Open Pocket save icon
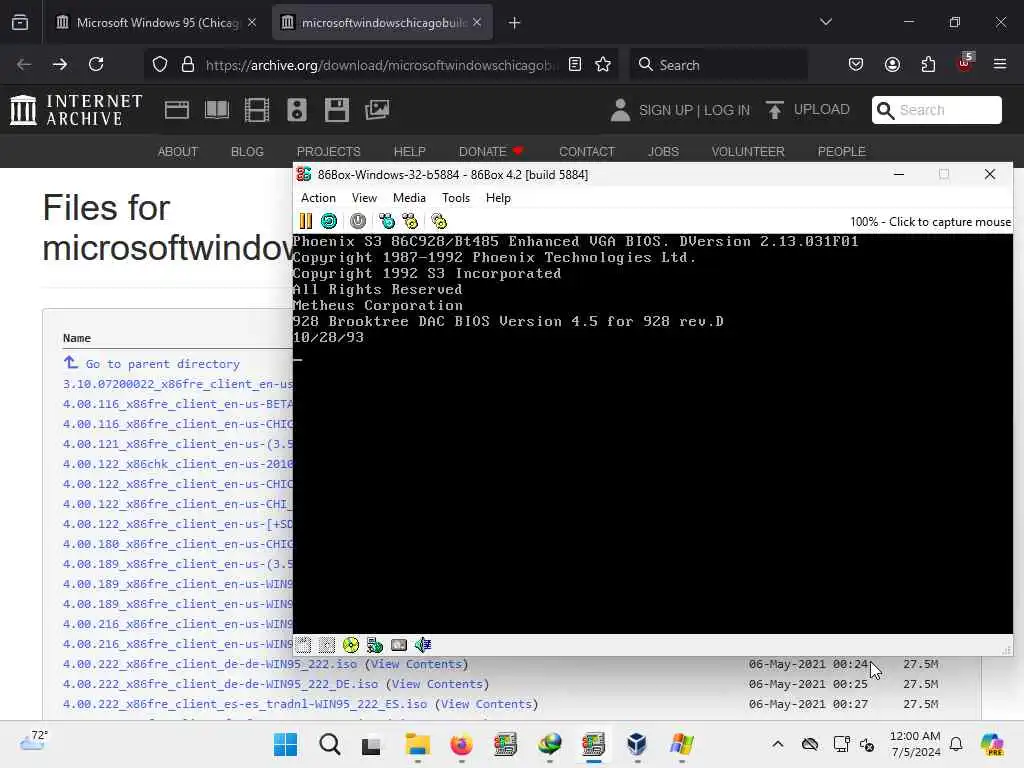This screenshot has width=1024, height=768. coord(856,64)
